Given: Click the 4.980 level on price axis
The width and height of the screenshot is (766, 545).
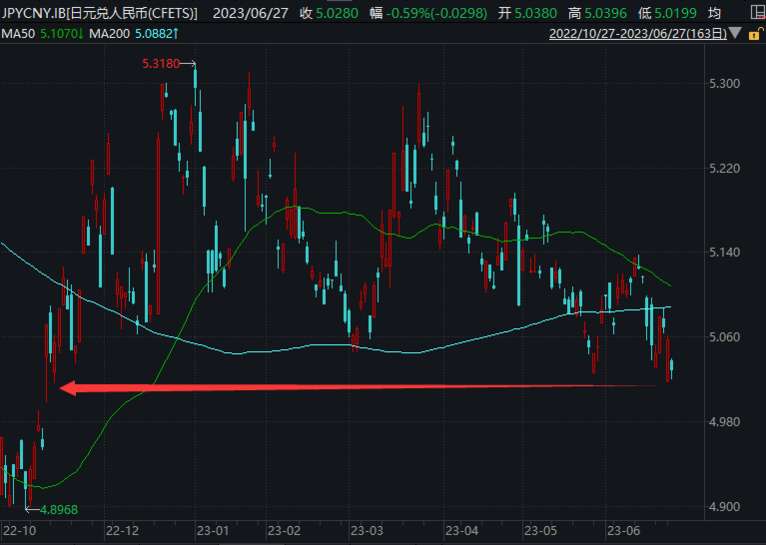Looking at the screenshot, I should click(x=723, y=422).
